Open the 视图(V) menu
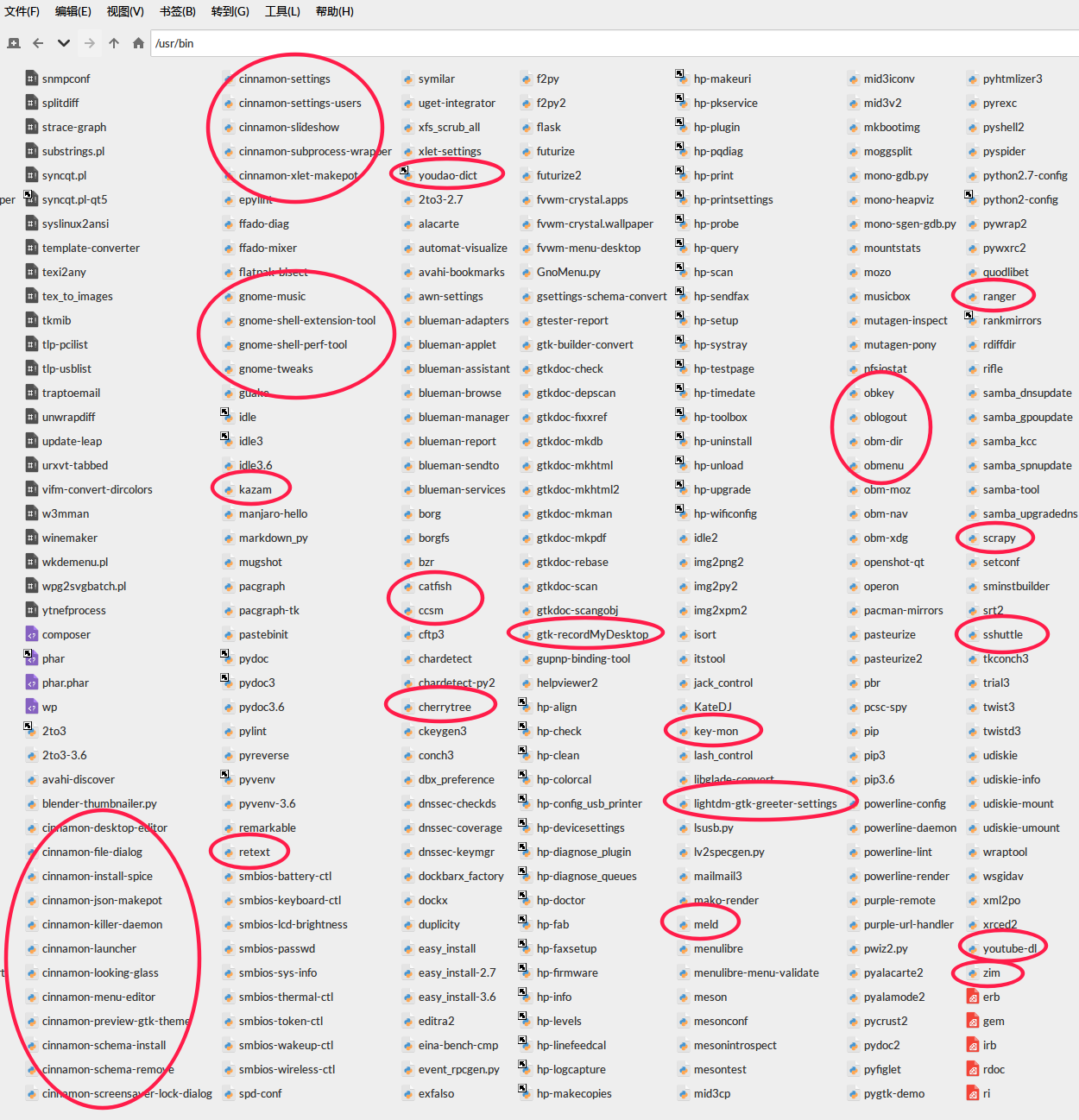Viewport: 1079px width, 1120px height. point(125,11)
